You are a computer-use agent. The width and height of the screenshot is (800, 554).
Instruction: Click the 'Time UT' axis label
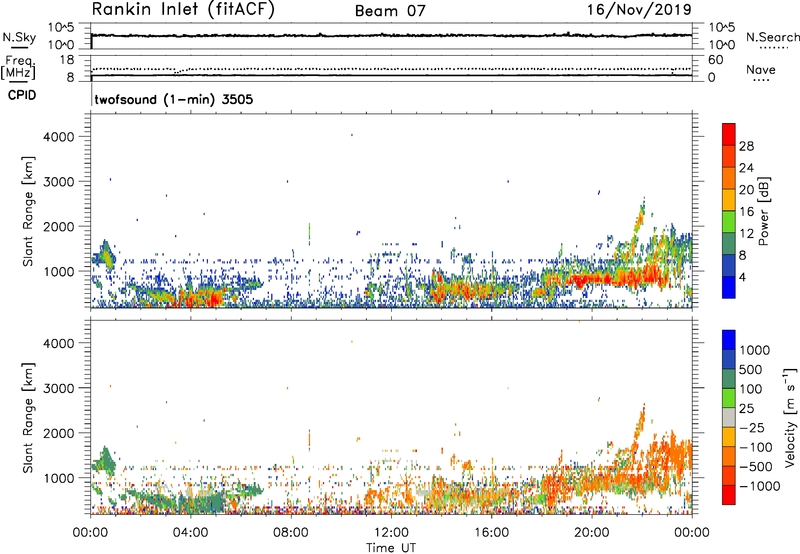(x=391, y=548)
